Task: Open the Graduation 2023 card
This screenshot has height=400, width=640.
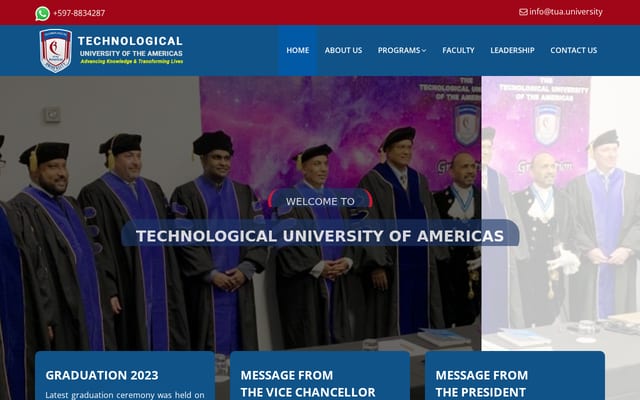Action: [125, 376]
